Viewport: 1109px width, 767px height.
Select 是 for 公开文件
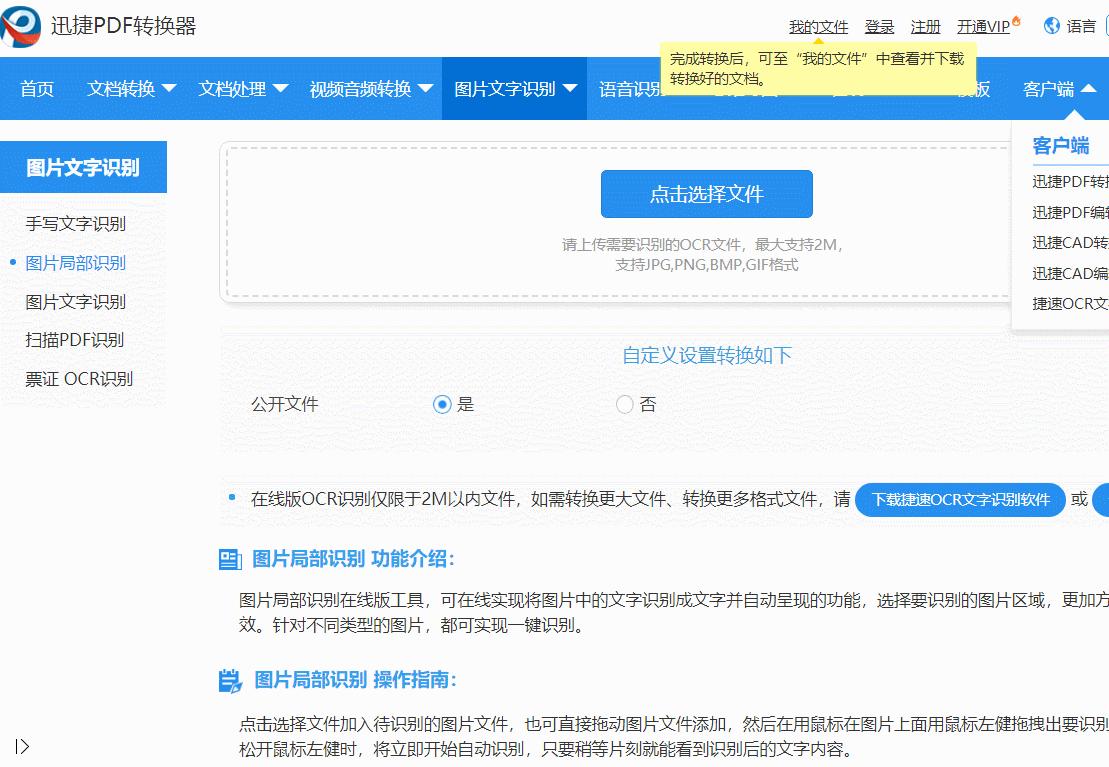pos(441,404)
